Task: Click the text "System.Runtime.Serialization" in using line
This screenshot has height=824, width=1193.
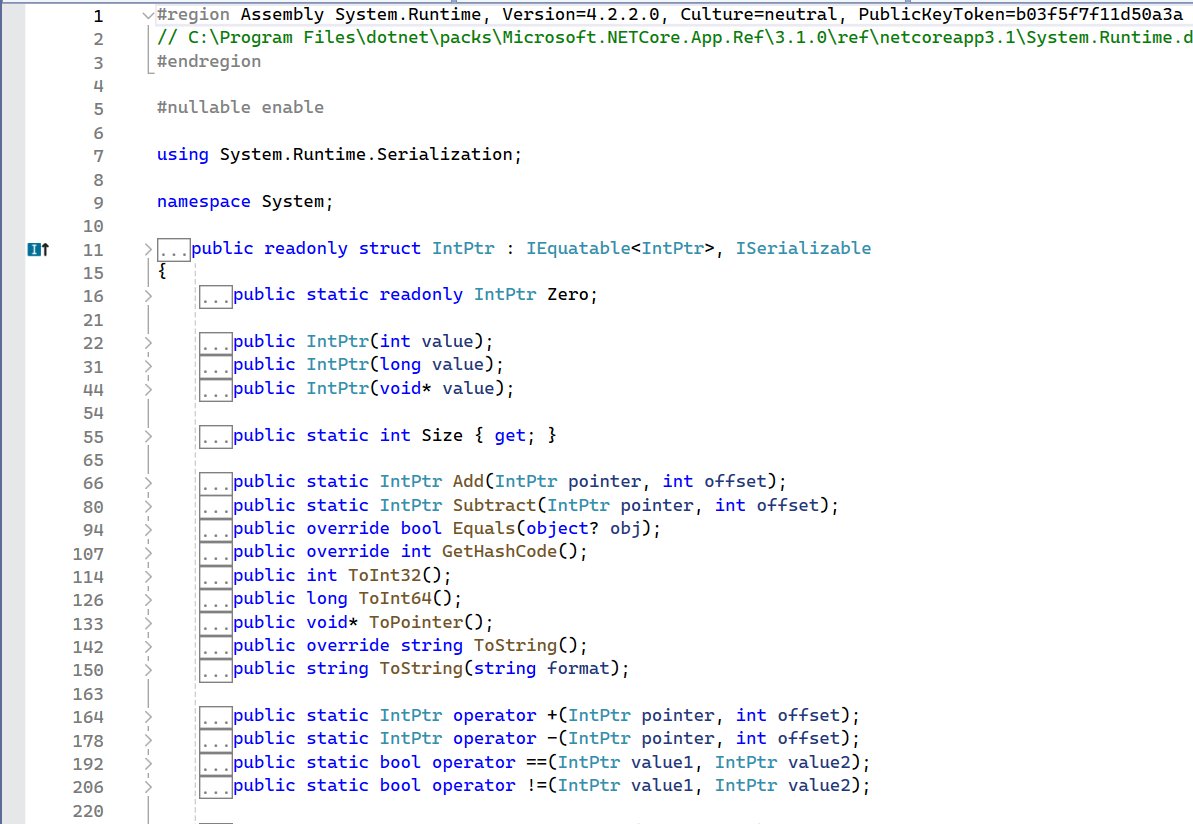Action: click(366, 154)
